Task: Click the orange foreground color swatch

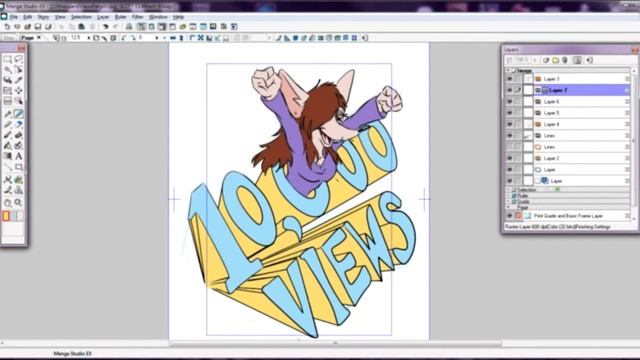Action: (6, 216)
